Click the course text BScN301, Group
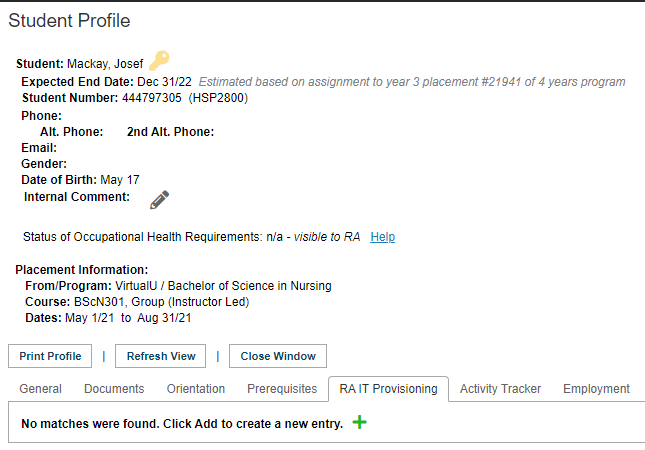Viewport: 645px width, 450px height. click(119, 302)
